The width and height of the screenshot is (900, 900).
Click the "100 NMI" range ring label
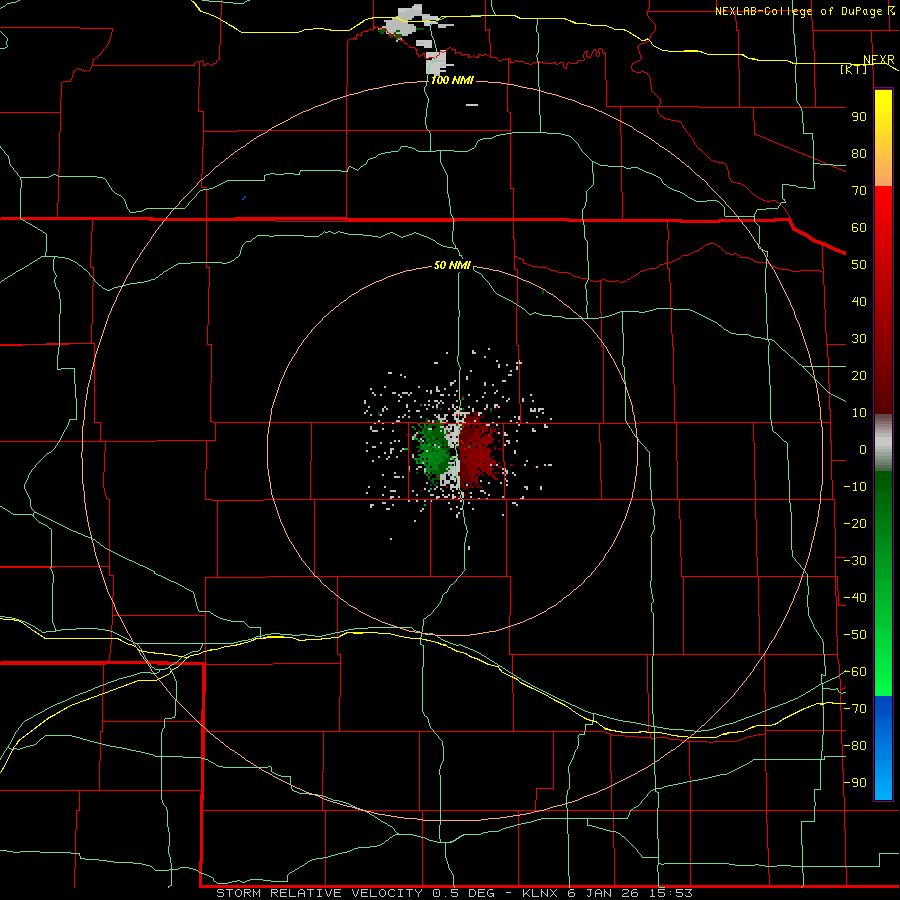pos(452,80)
